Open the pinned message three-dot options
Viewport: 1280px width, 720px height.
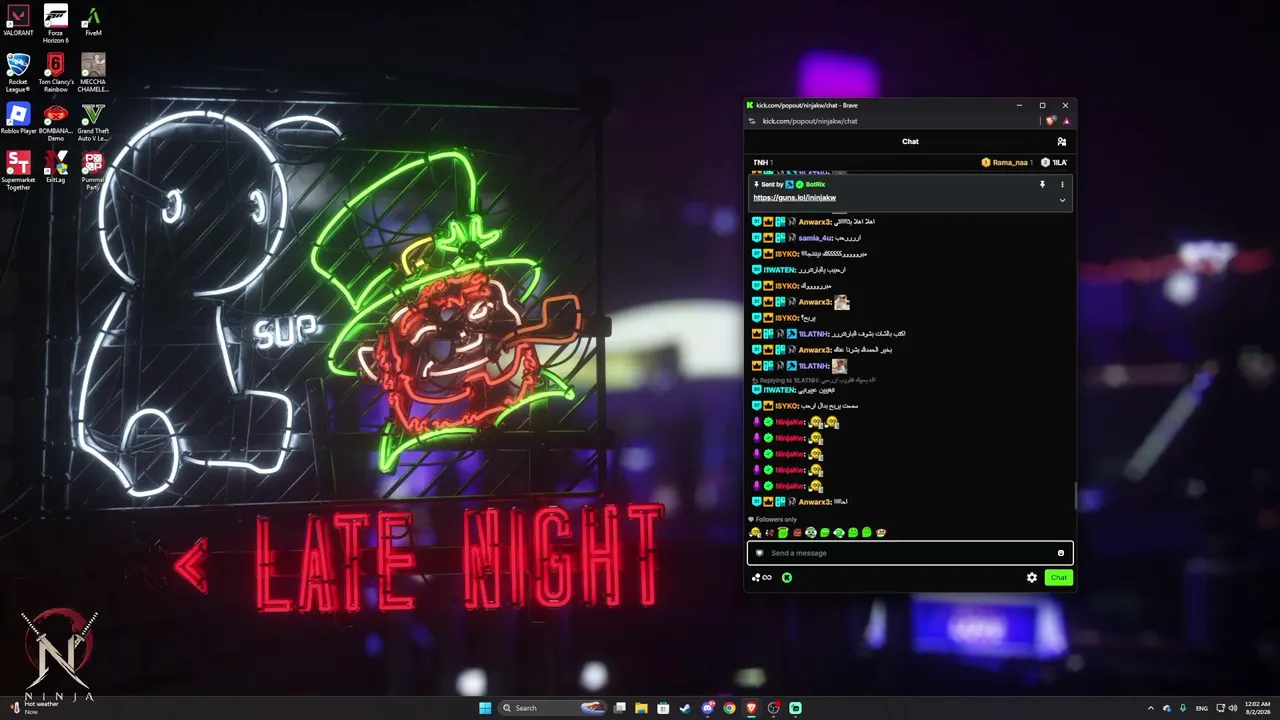(1062, 185)
